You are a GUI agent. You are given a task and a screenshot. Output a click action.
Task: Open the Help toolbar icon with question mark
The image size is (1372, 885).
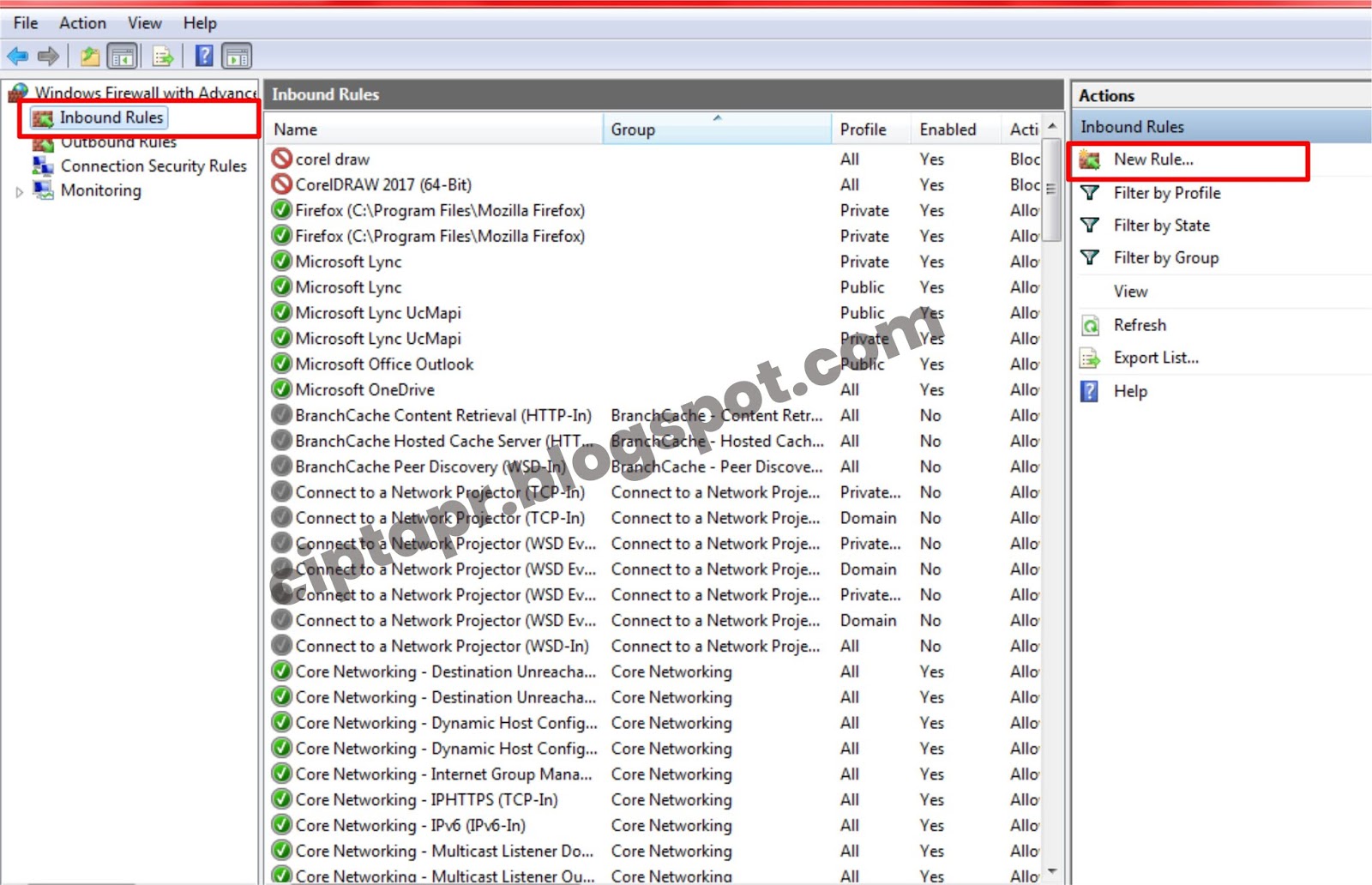[204, 57]
